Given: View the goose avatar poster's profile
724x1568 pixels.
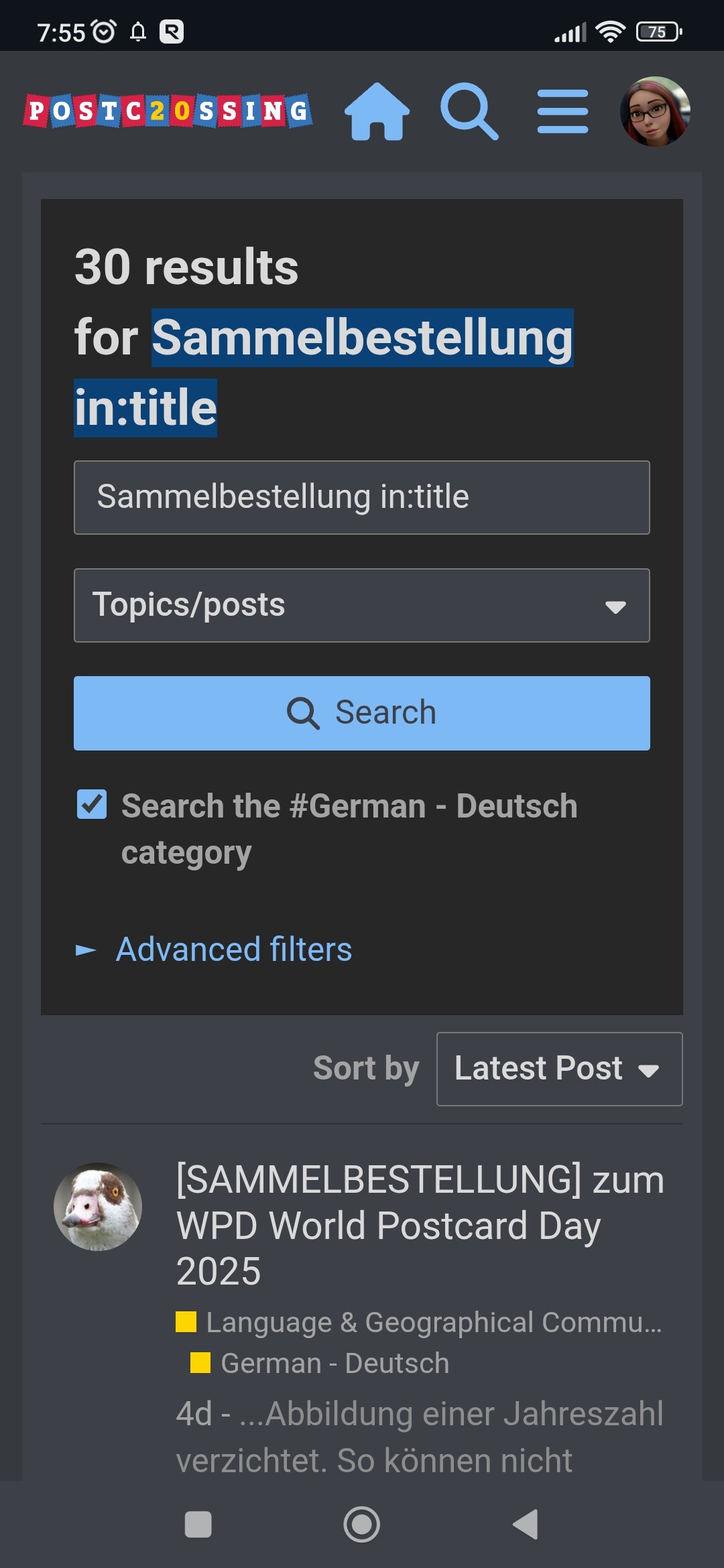Looking at the screenshot, I should [x=98, y=1206].
